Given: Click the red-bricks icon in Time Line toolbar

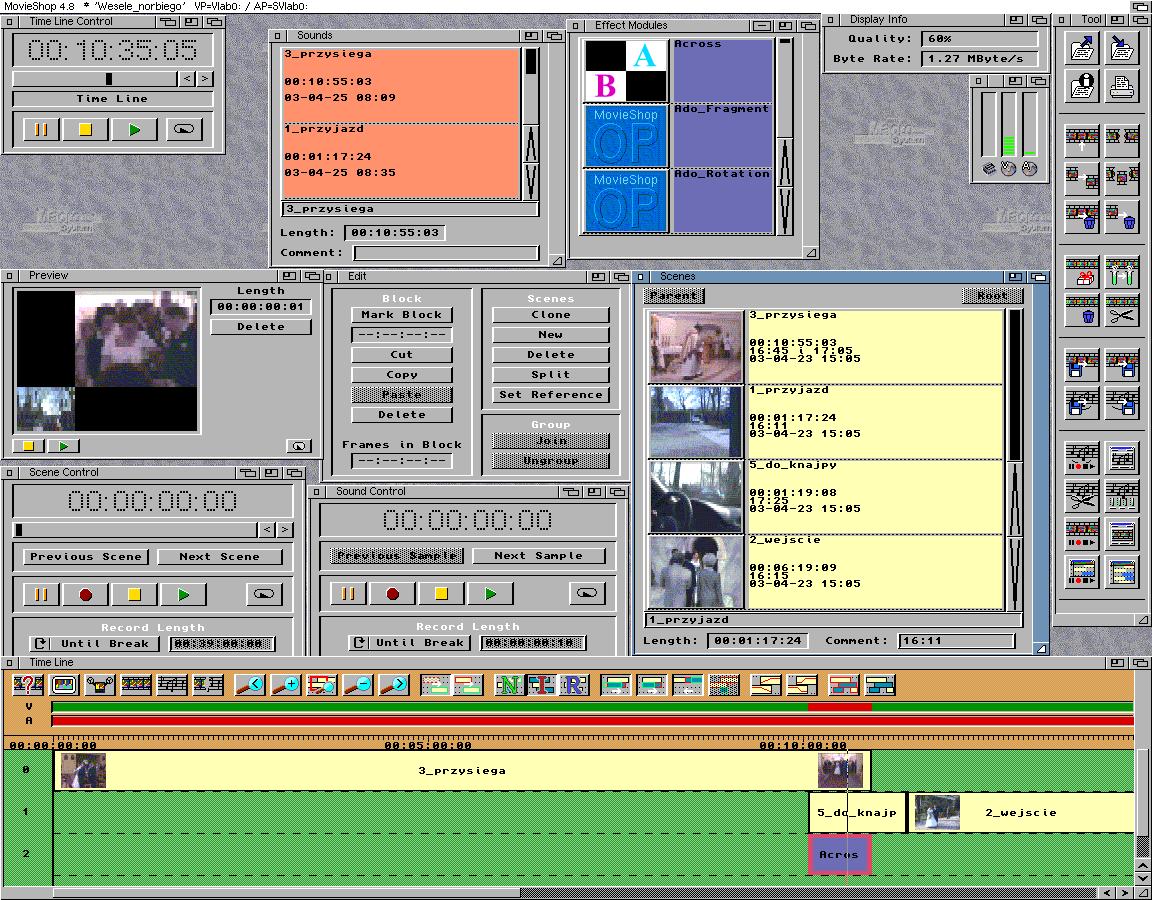Looking at the screenshot, I should tap(843, 685).
